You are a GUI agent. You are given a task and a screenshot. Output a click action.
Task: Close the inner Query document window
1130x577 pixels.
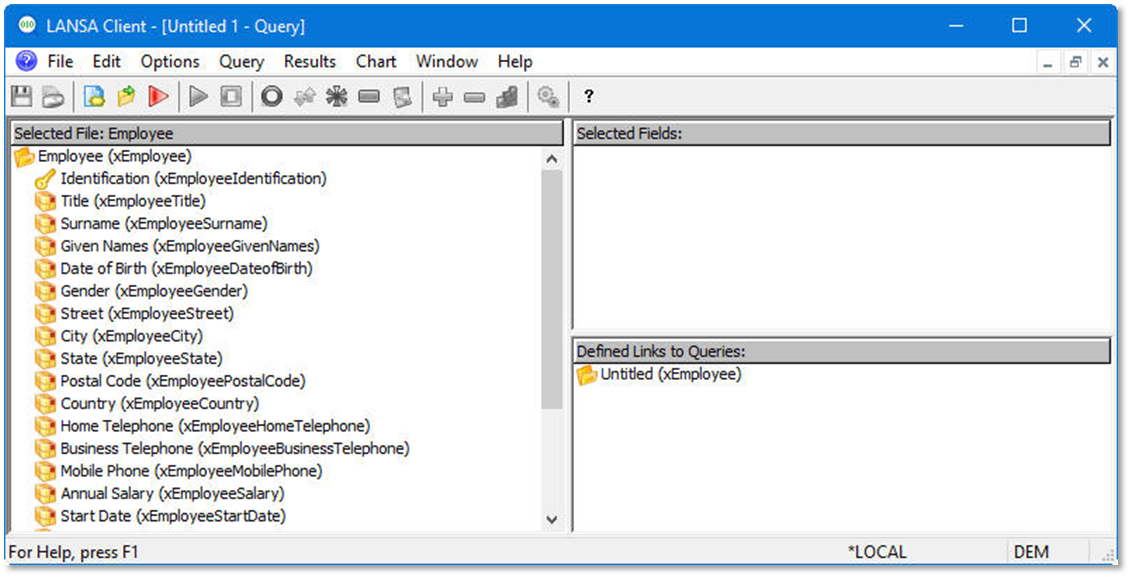(x=1103, y=63)
